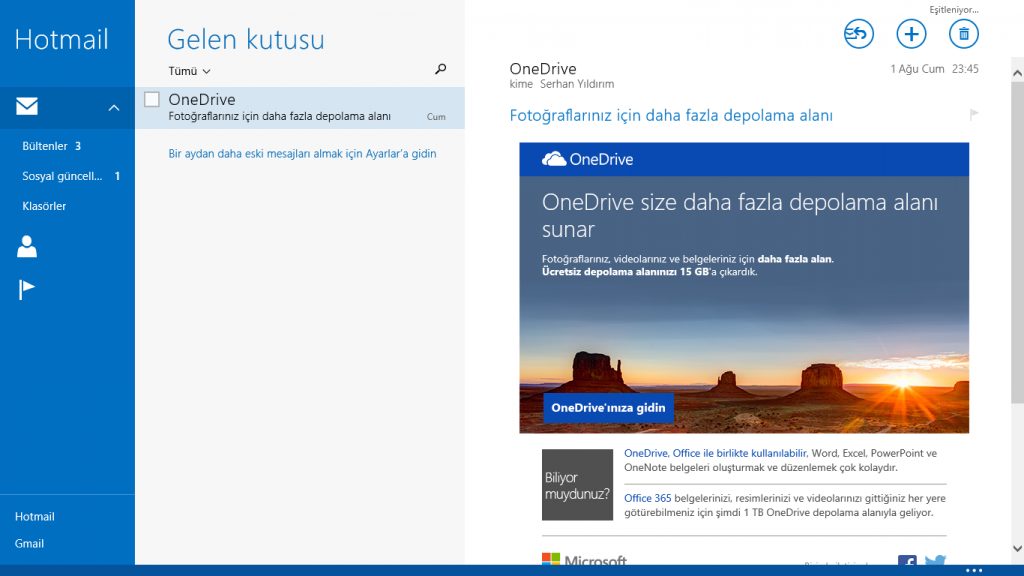1024x576 pixels.
Task: Open Klasörler in the sidebar
Action: [x=44, y=206]
